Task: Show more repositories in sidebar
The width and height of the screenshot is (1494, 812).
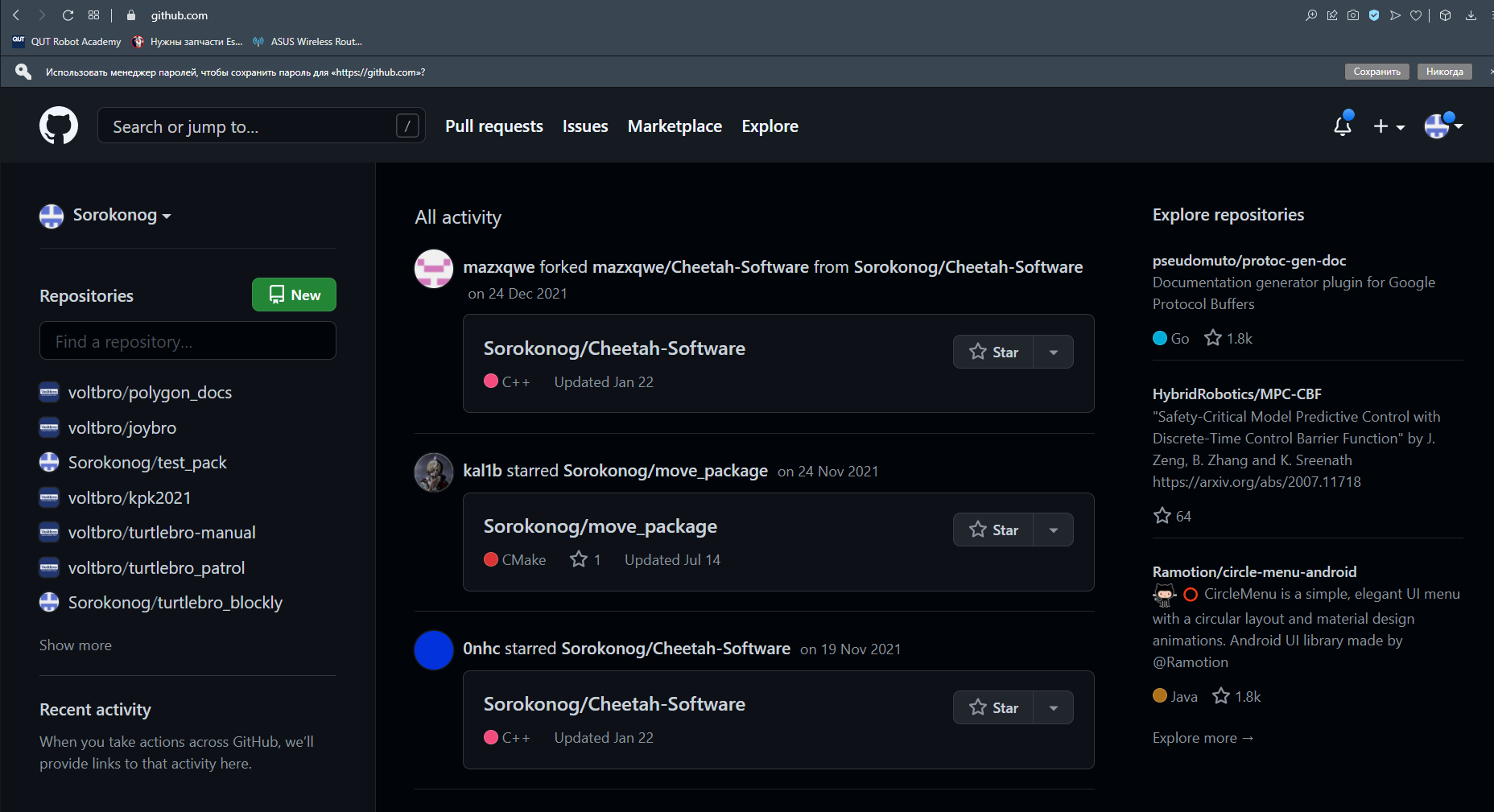Action: [76, 645]
